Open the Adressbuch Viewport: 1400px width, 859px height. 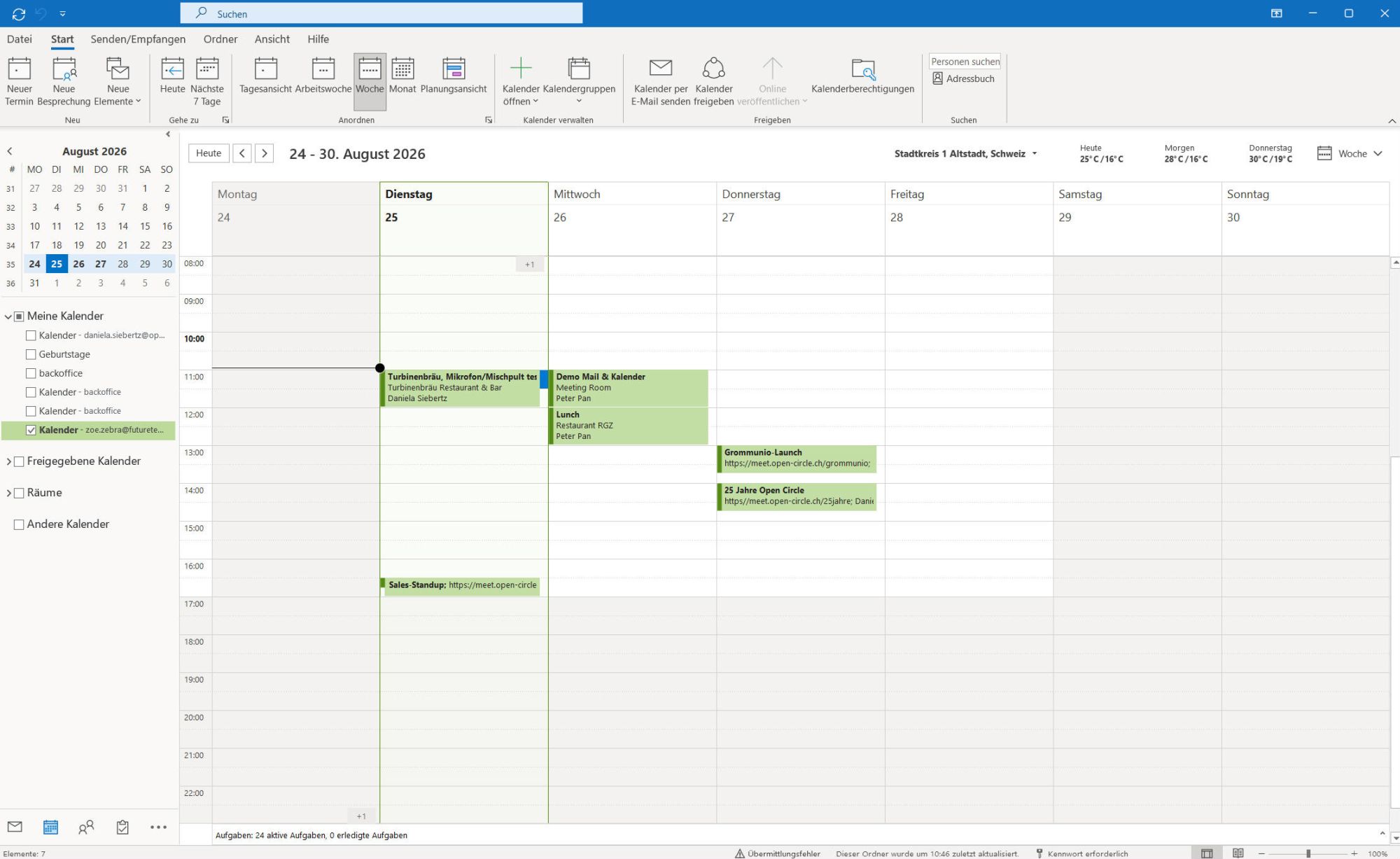(x=963, y=78)
